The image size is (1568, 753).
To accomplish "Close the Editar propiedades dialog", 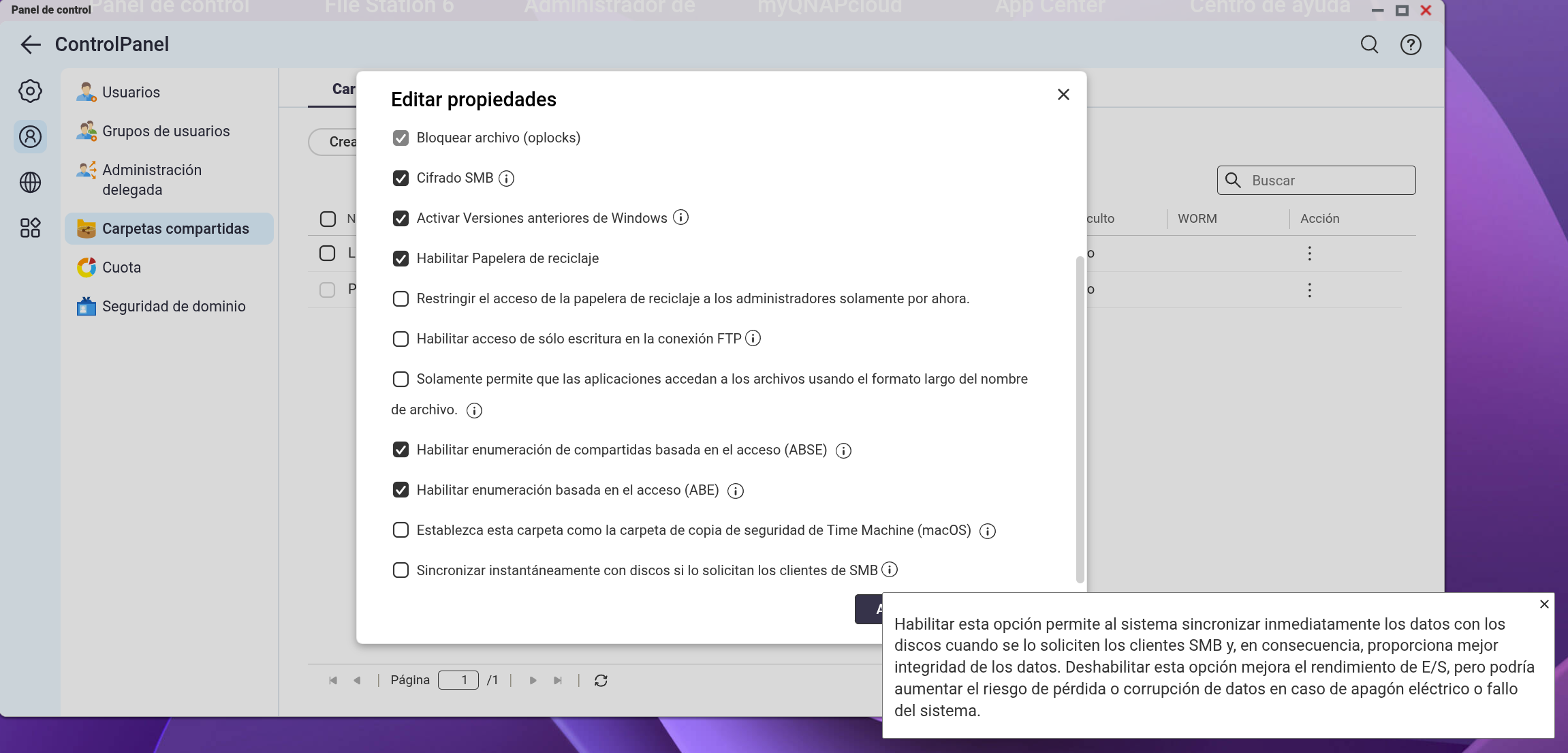I will (1063, 95).
